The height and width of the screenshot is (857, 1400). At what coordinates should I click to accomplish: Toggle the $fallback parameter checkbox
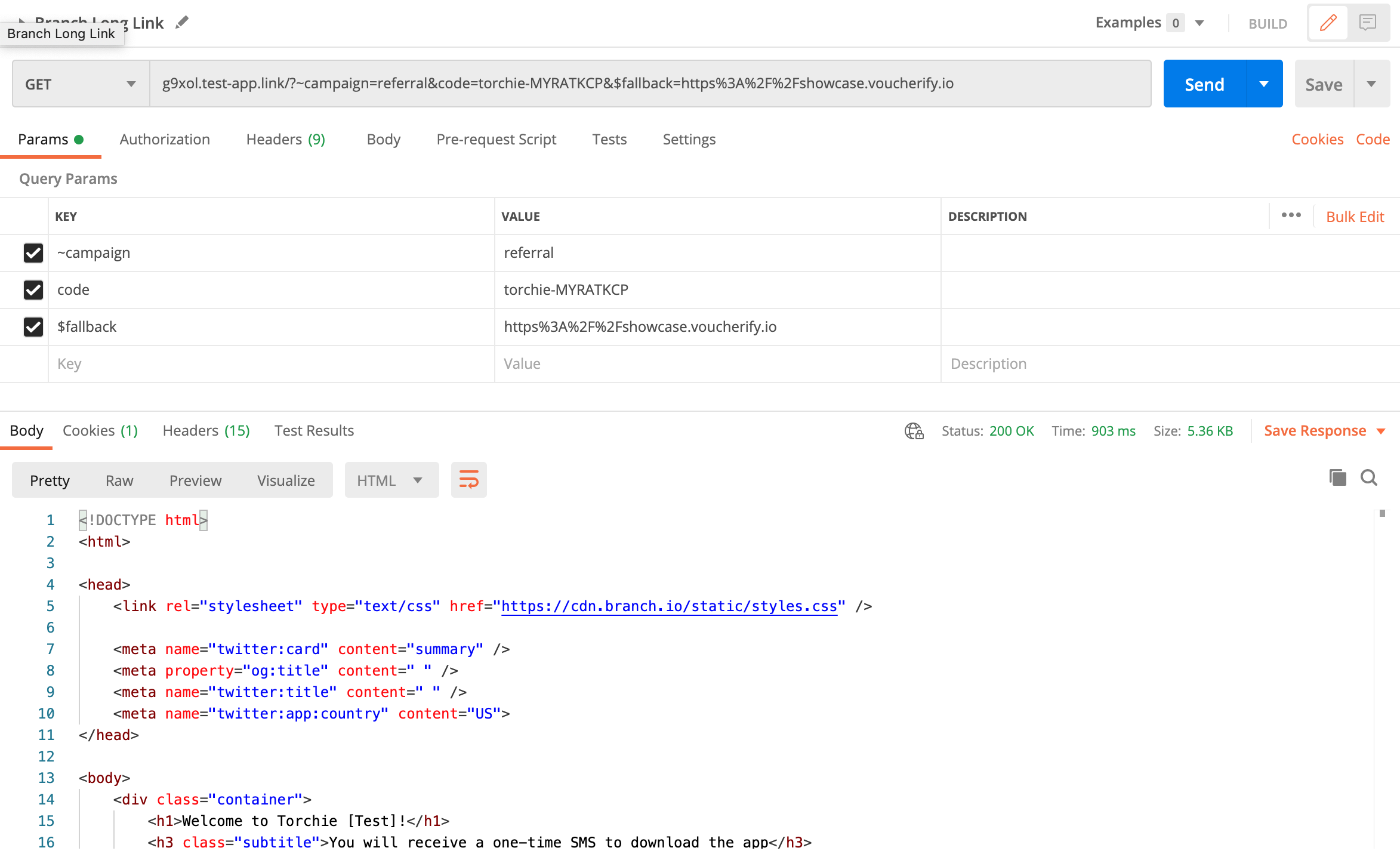pyautogui.click(x=33, y=327)
